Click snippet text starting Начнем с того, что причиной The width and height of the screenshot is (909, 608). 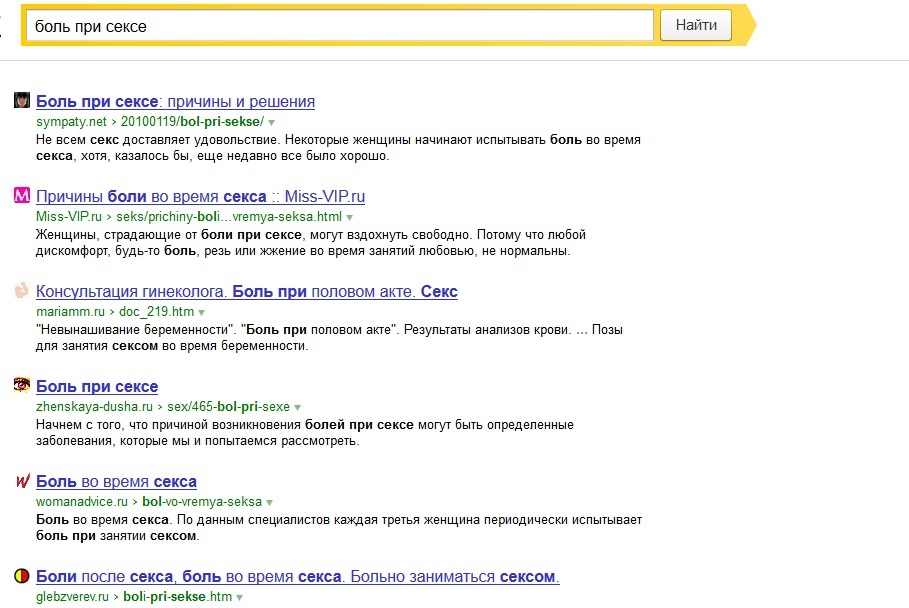click(305, 433)
